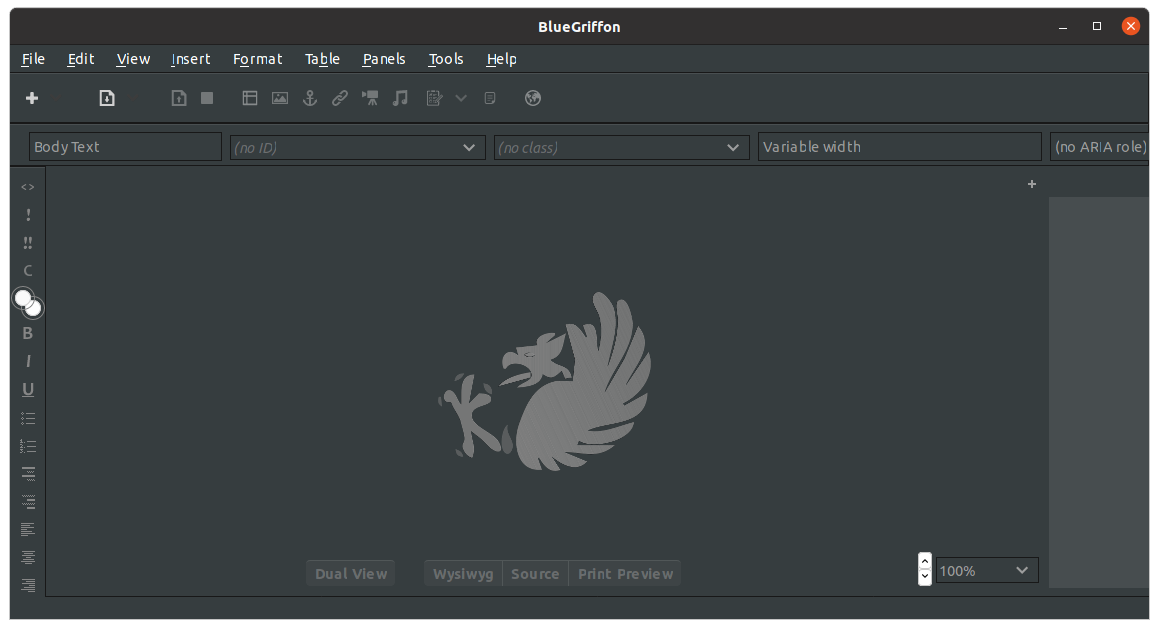Insert a table using the toolbar icon

pos(250,98)
